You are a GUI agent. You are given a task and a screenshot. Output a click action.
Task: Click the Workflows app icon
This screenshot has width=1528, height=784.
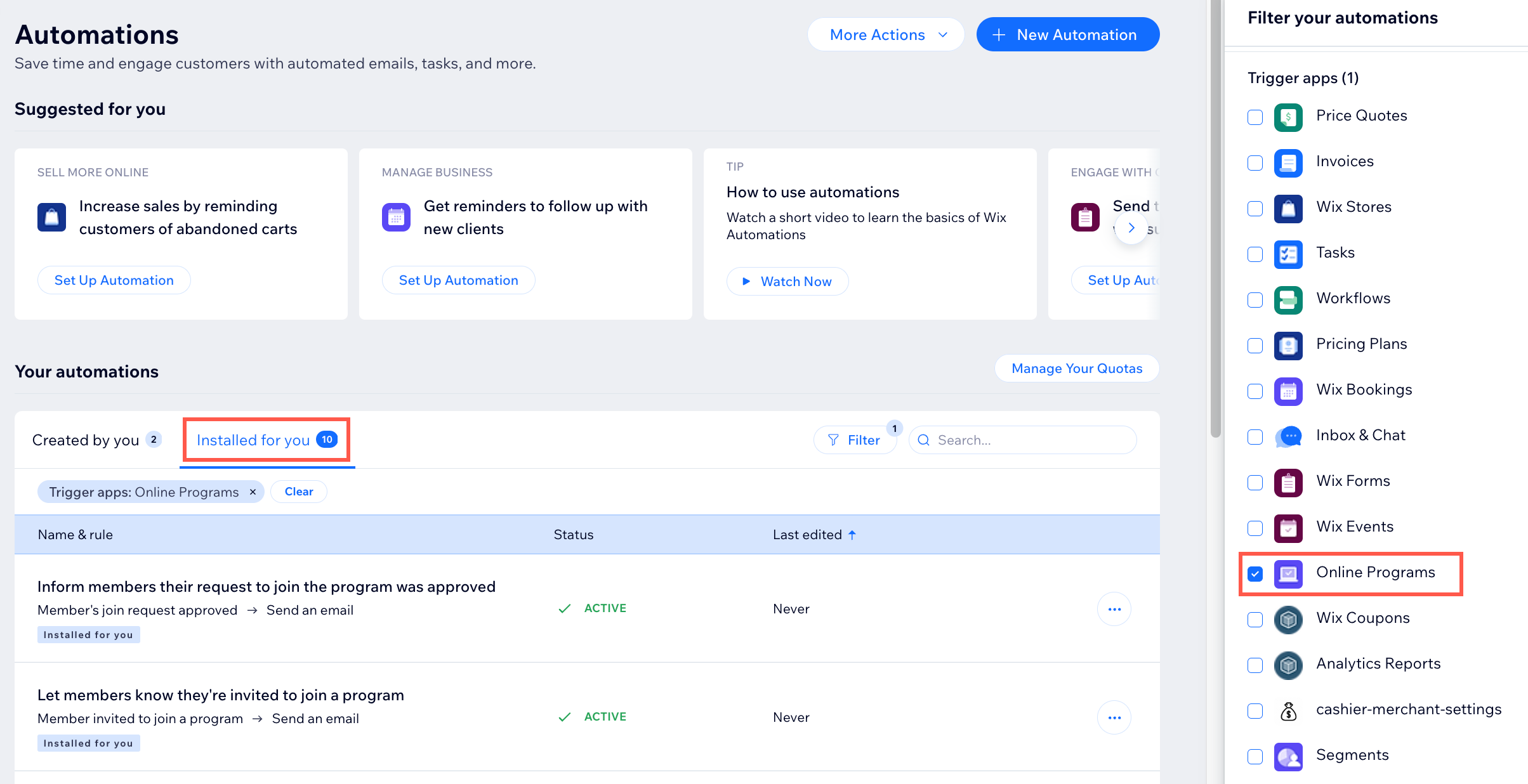(1288, 299)
